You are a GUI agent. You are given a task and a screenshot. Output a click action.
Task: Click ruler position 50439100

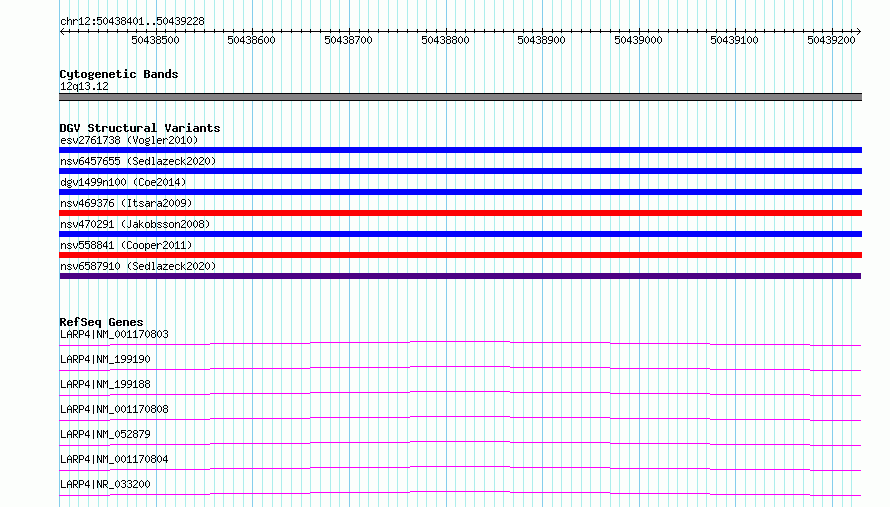(x=734, y=40)
